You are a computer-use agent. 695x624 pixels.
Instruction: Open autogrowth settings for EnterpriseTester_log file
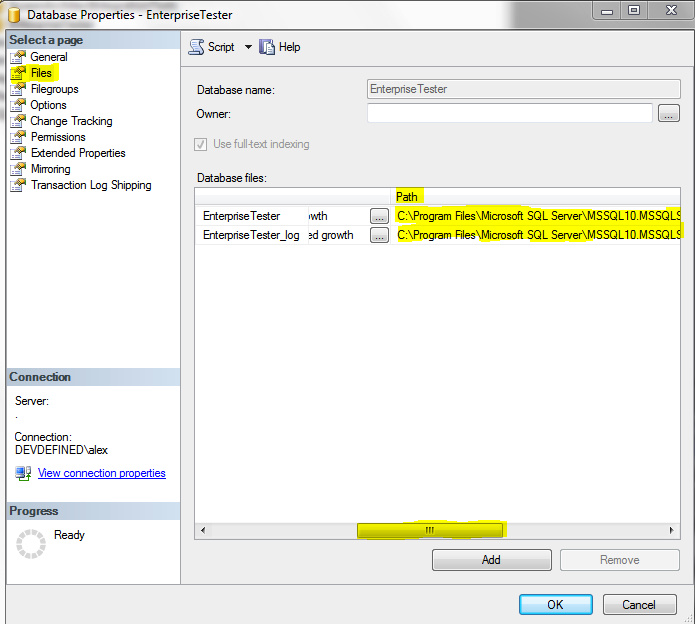pyautogui.click(x=379, y=236)
